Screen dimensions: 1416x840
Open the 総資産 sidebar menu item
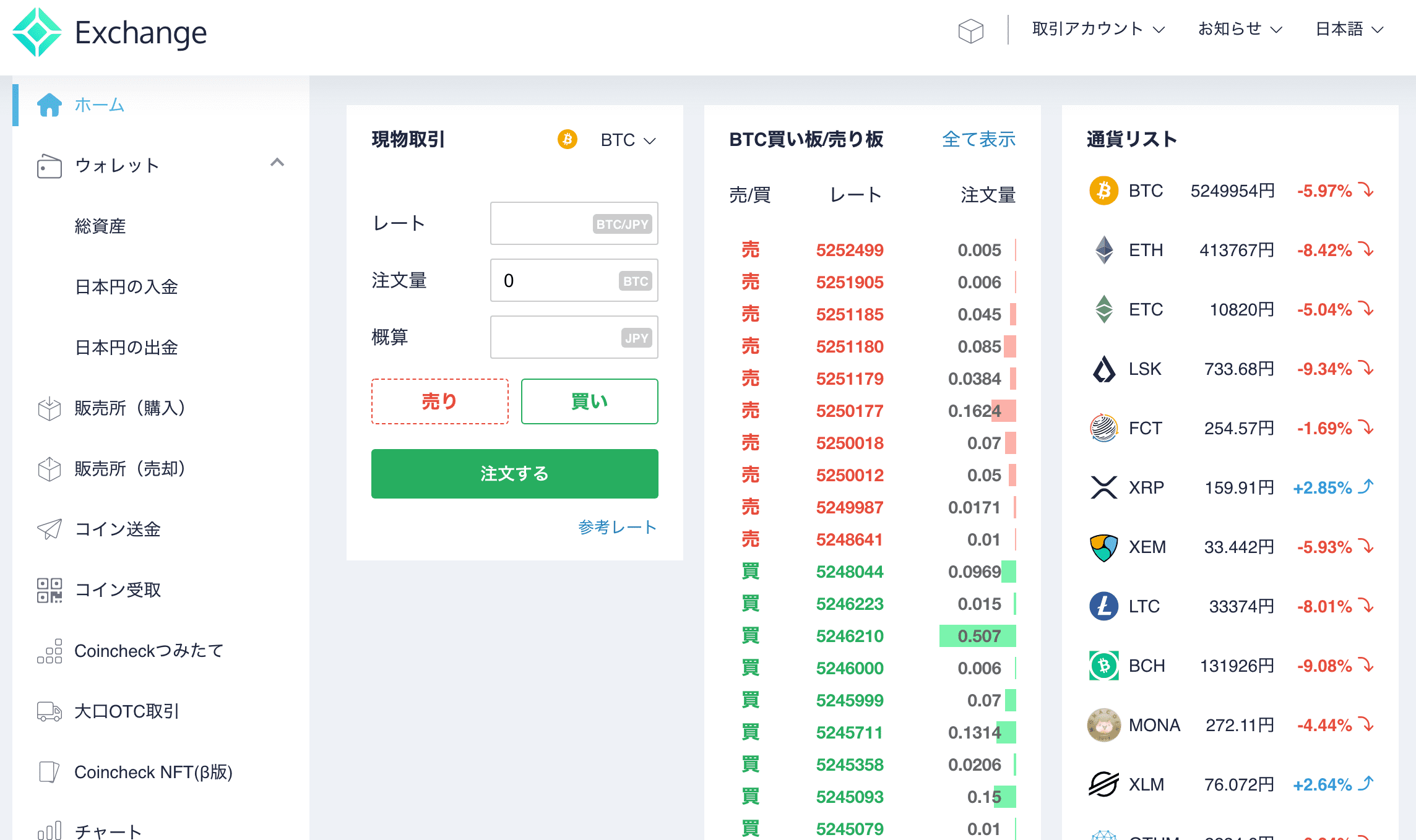click(x=100, y=226)
